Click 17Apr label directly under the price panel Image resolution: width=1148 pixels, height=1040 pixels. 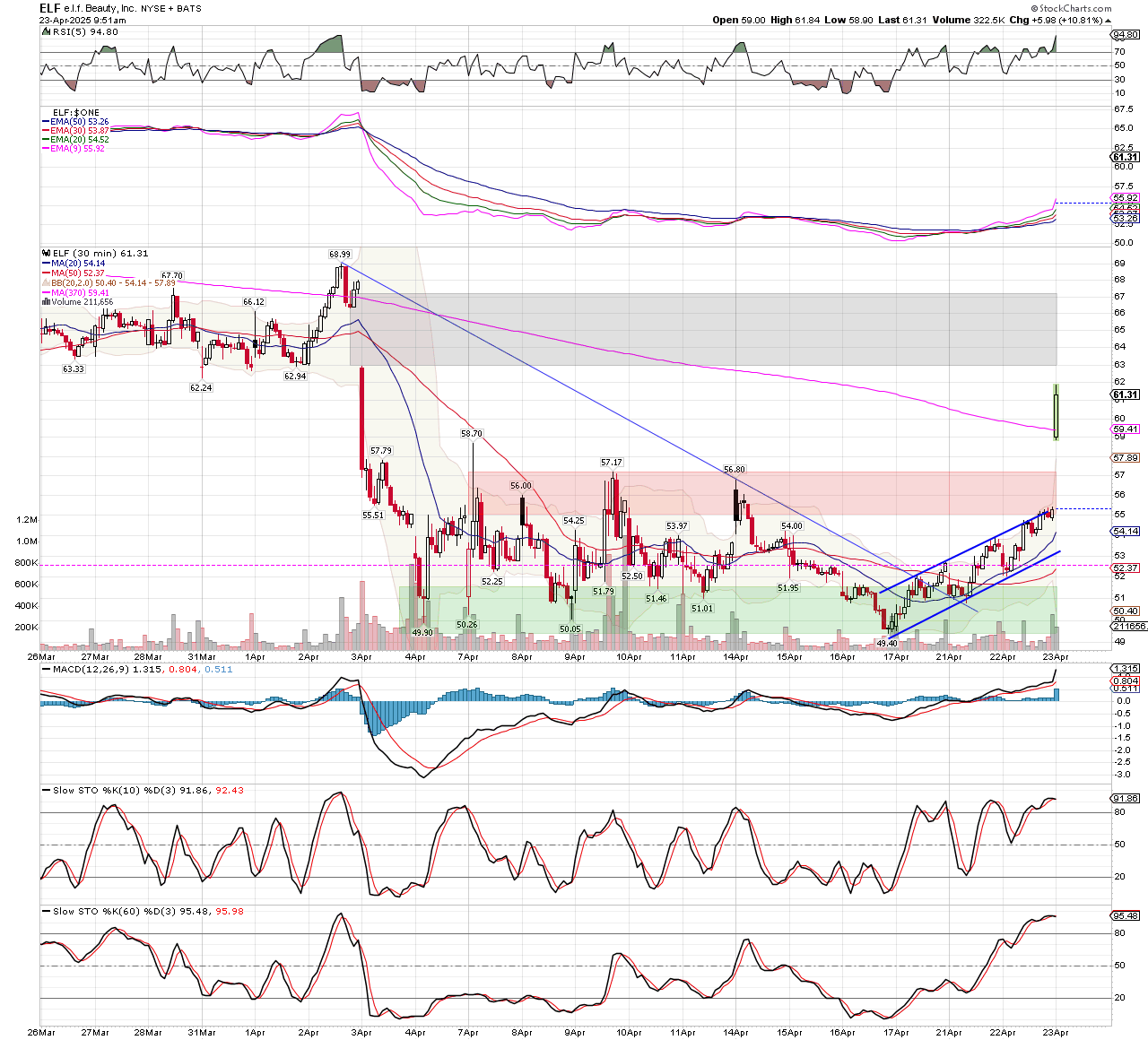(x=896, y=657)
